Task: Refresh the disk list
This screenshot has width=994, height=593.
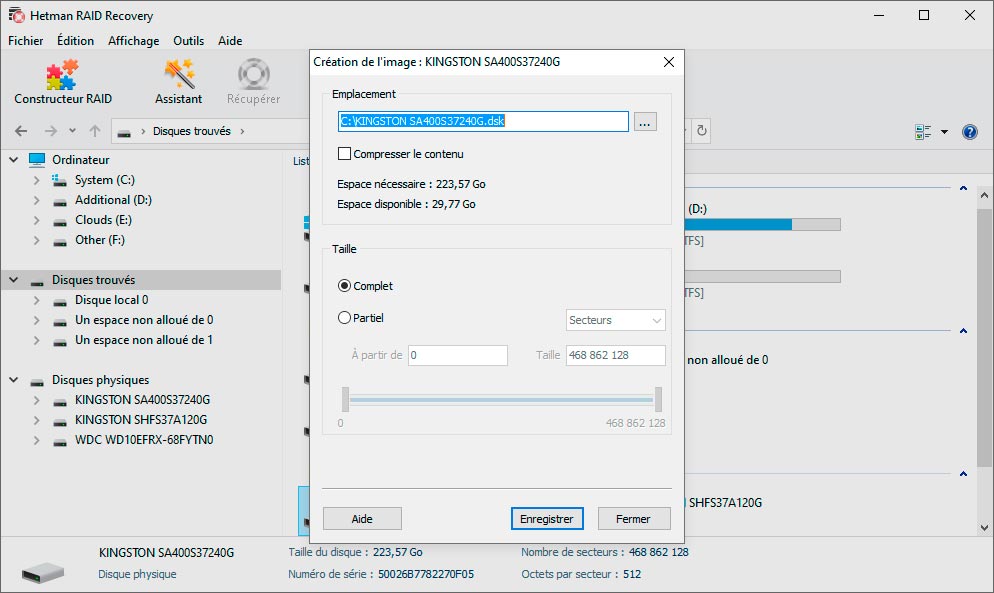Action: (x=701, y=131)
